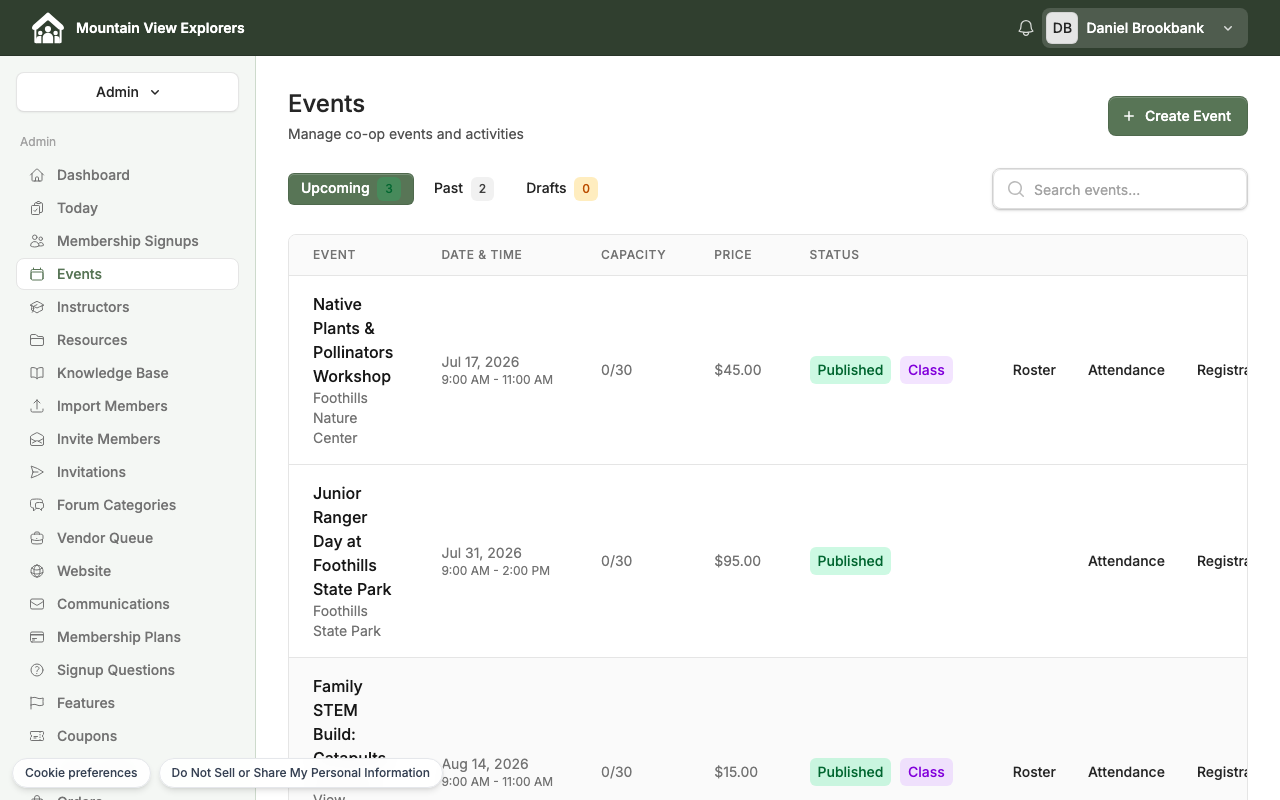This screenshot has width=1280, height=800.
Task: Switch to the Drafts tab
Action: tap(561, 189)
